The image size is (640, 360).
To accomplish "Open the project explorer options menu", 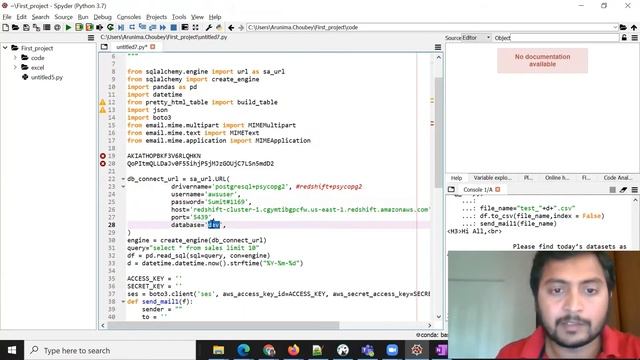I will [x=91, y=38].
